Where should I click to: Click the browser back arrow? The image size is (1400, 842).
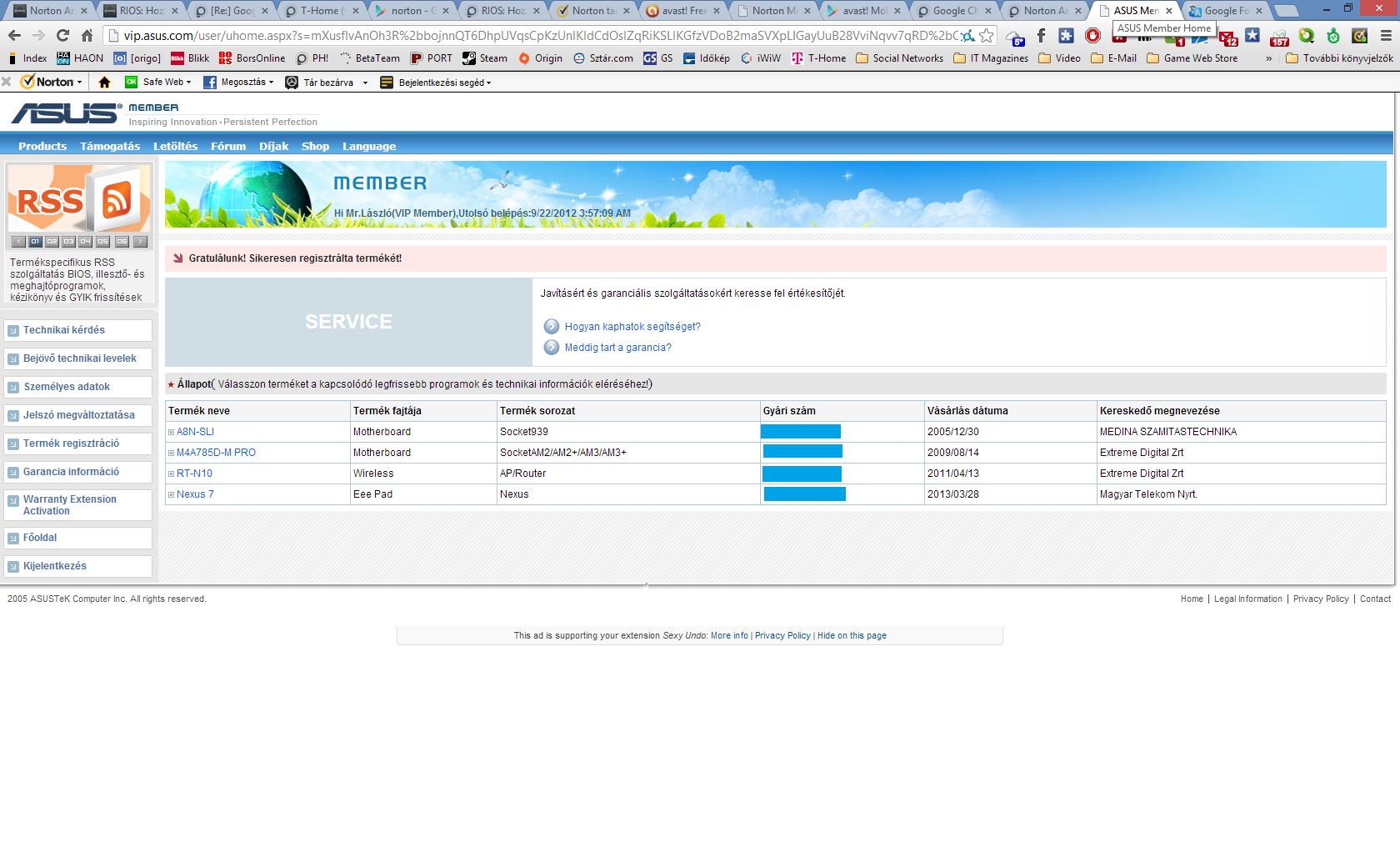coord(14,36)
